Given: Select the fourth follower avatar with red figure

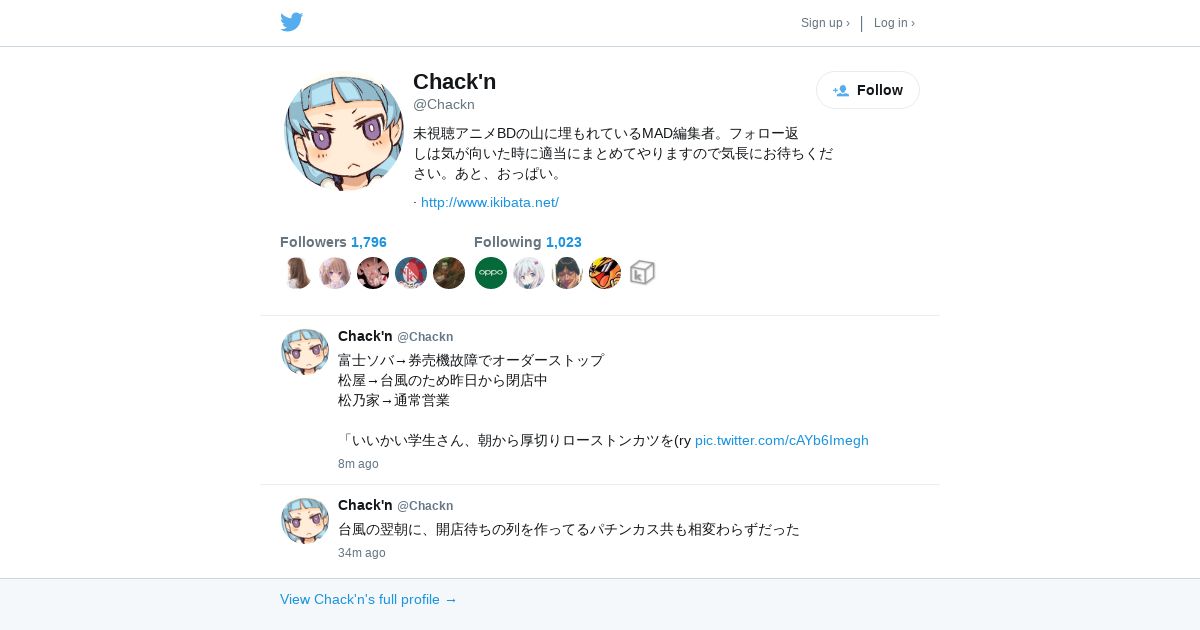Looking at the screenshot, I should (x=411, y=273).
